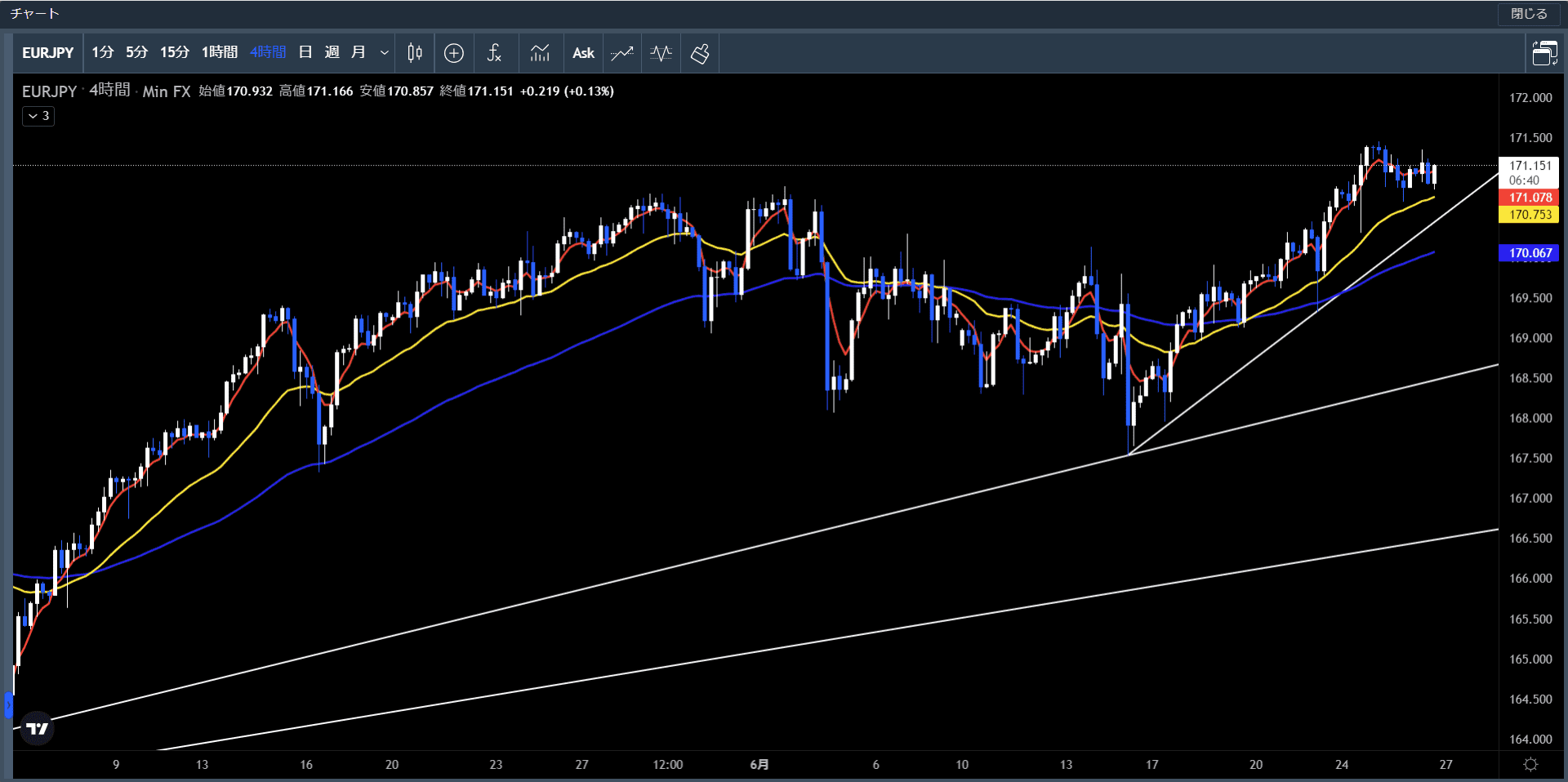Image resolution: width=1568 pixels, height=782 pixels.
Task: Click the 安値170.857 low value text
Action: (396, 91)
